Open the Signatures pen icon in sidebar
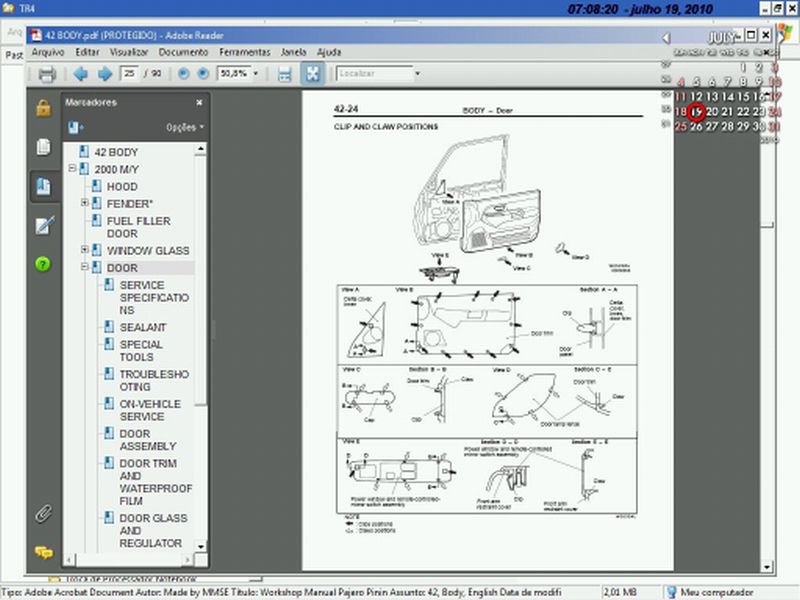 click(x=44, y=225)
